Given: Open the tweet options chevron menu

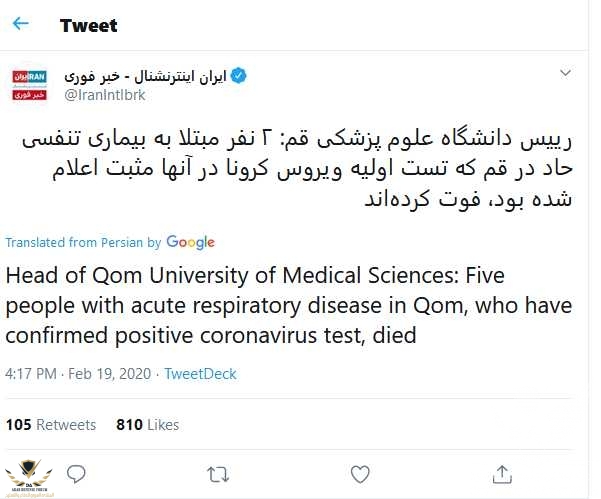Looking at the screenshot, I should click(x=565, y=74).
